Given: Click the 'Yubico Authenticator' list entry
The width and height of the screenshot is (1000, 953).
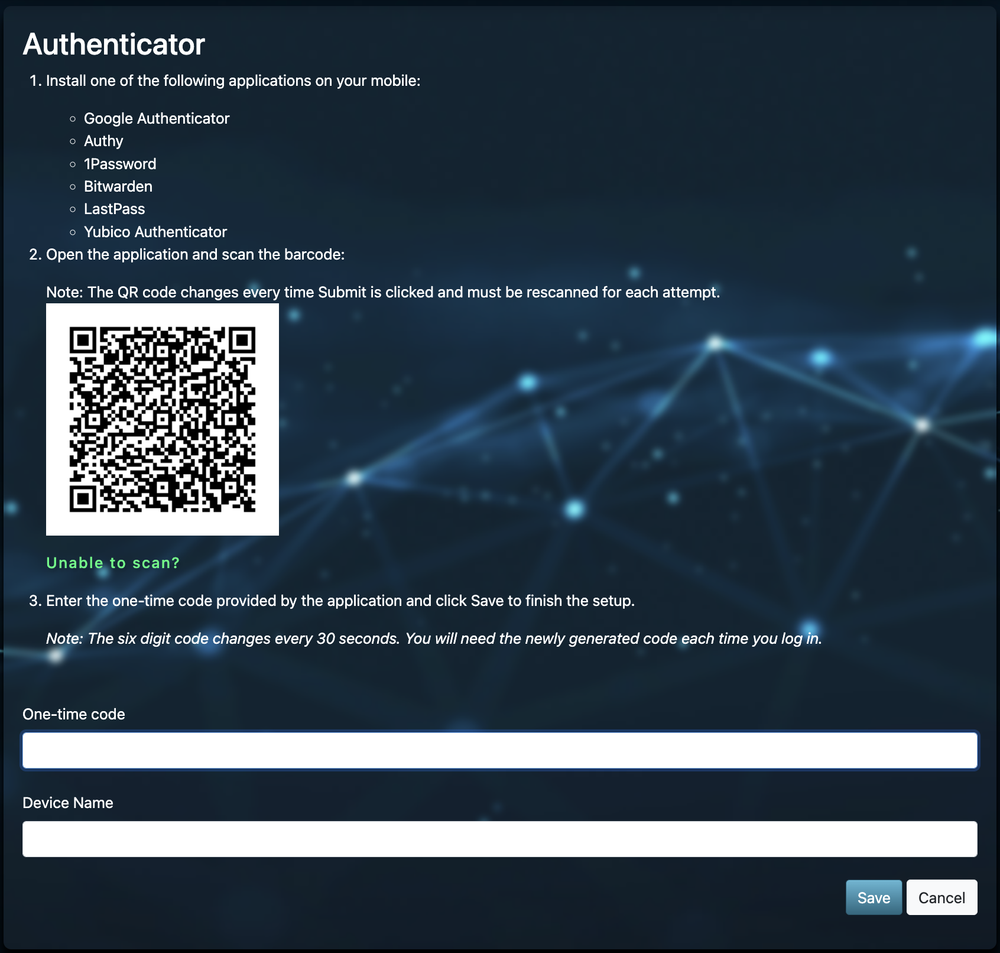Looking at the screenshot, I should coord(155,232).
